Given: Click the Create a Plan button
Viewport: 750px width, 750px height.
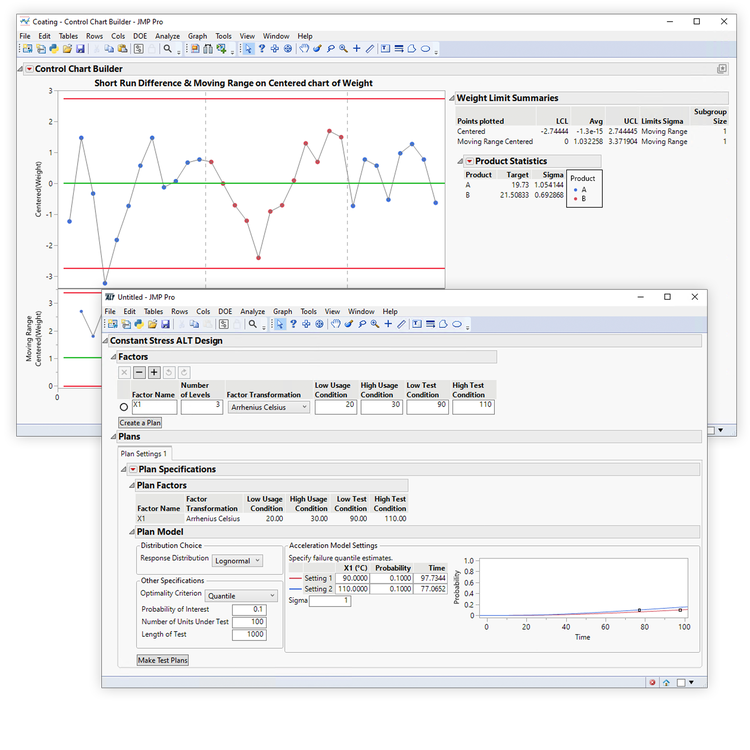Looking at the screenshot, I should [x=140, y=423].
